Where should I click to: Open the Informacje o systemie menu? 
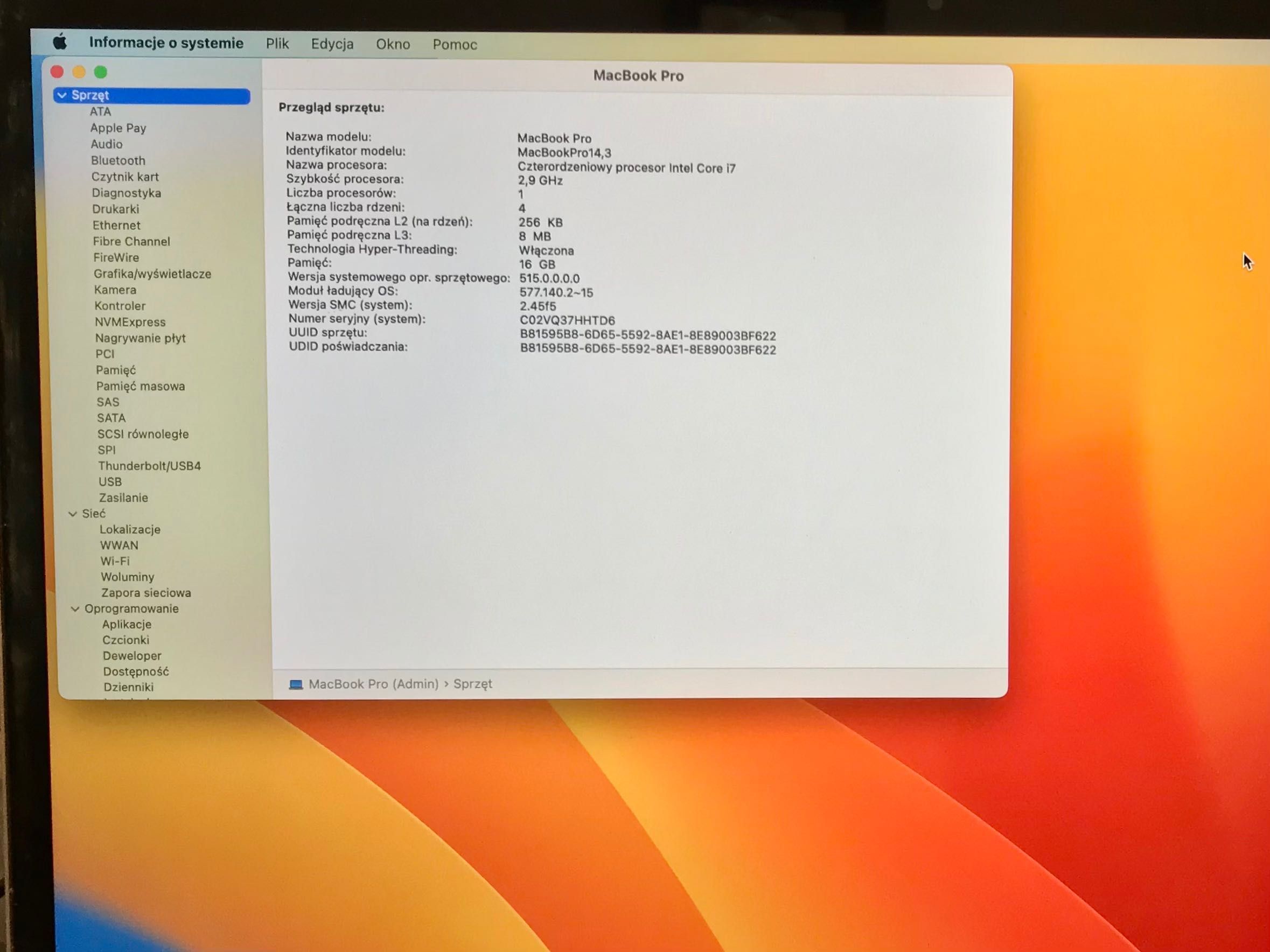click(166, 43)
